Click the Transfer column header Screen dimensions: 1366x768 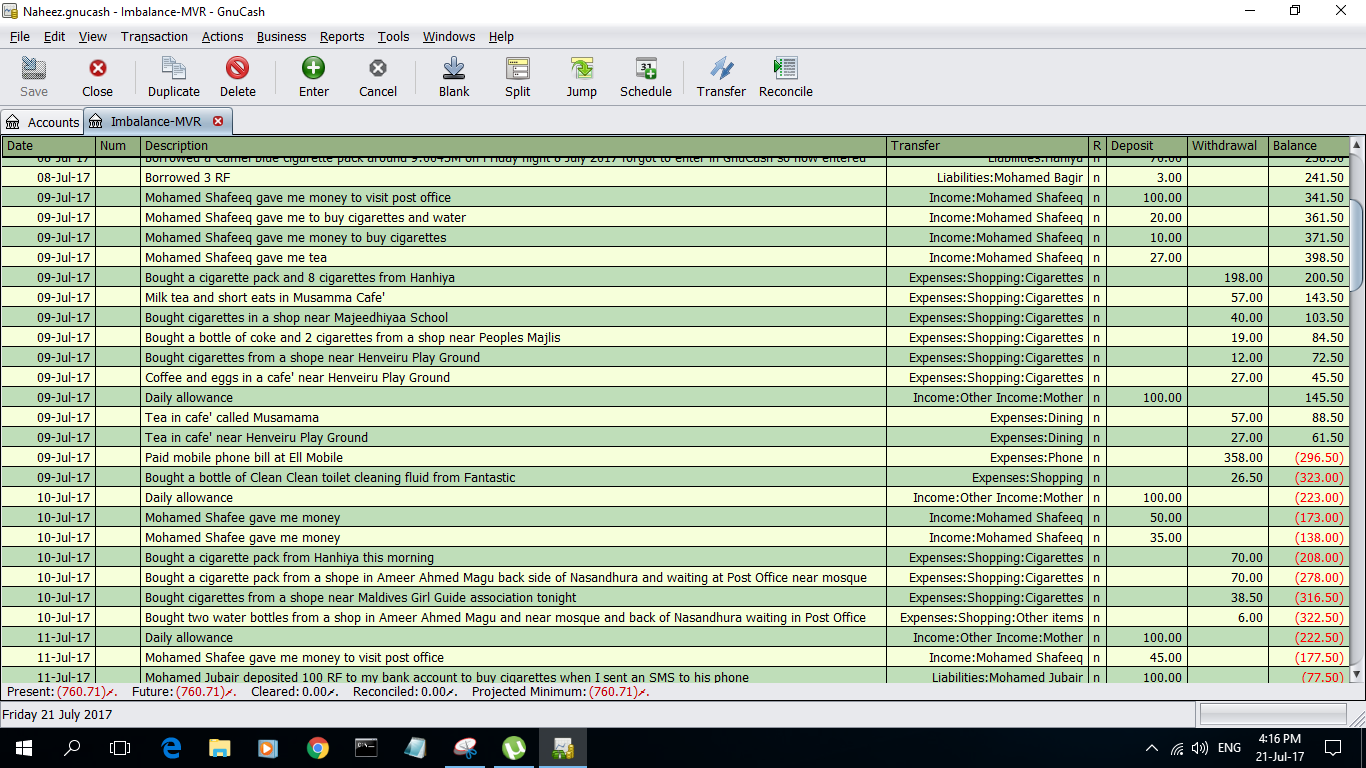987,146
